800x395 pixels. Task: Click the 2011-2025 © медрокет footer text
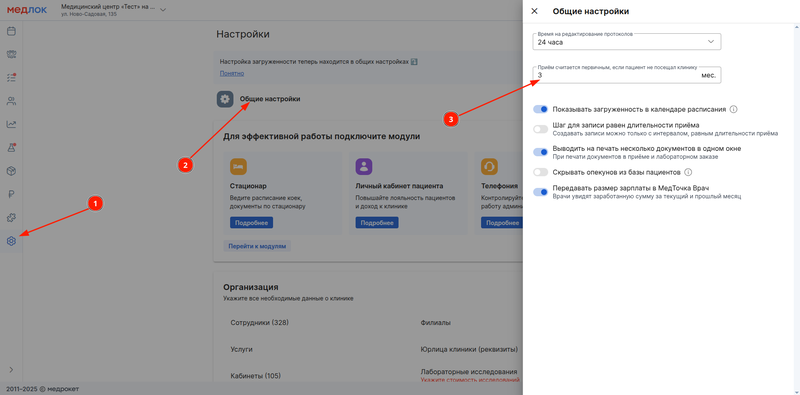42,388
